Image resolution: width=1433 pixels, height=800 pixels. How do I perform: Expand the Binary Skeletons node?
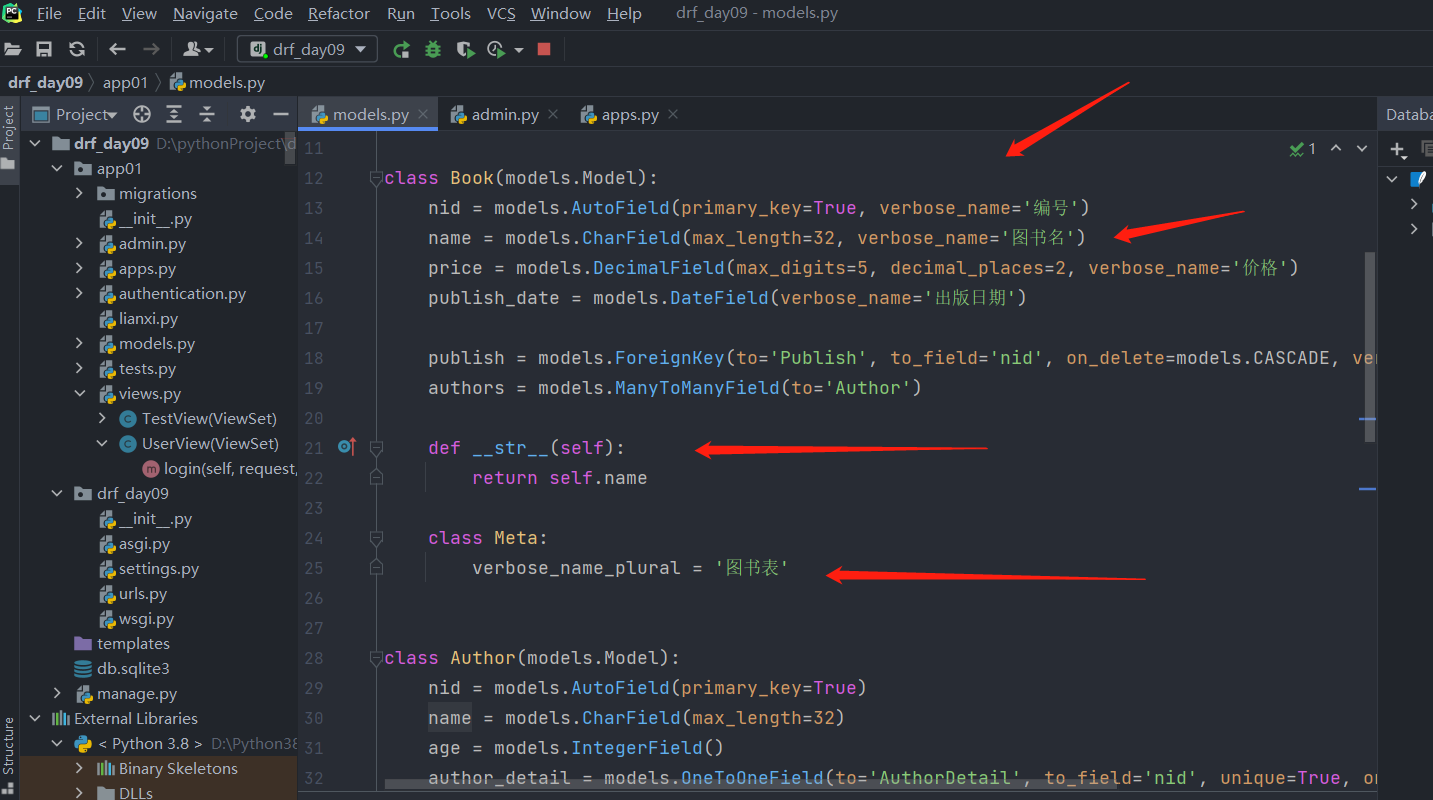pos(80,768)
